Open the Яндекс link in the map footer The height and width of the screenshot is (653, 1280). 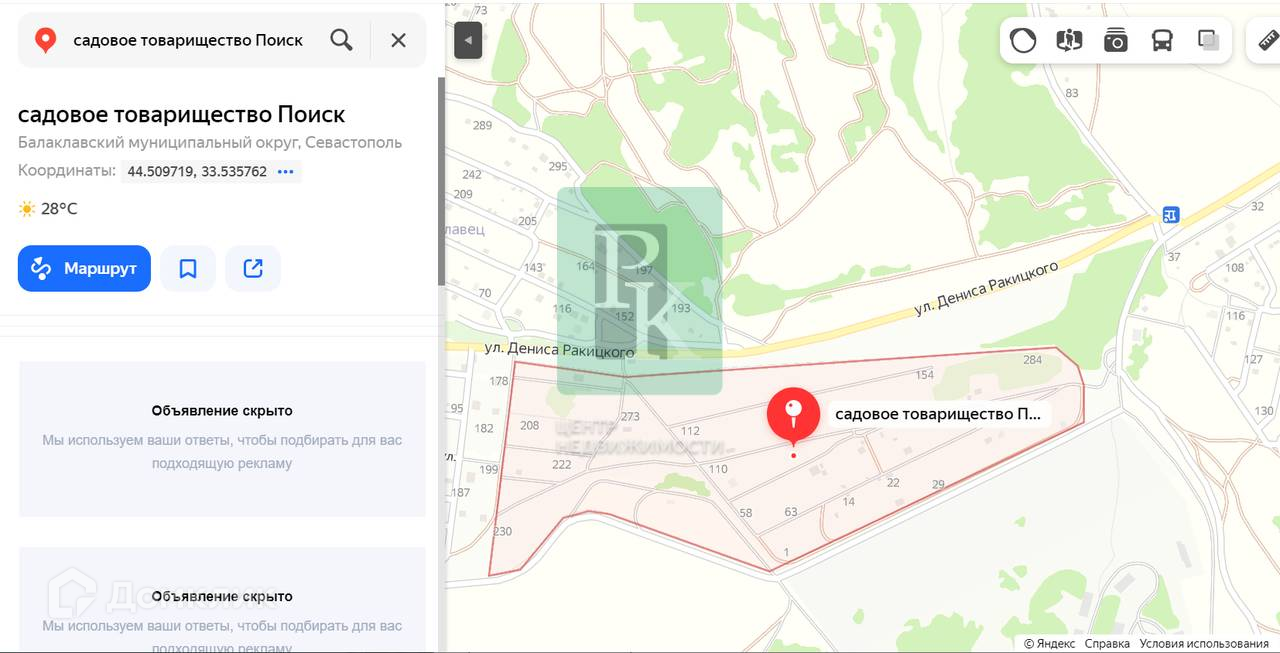pos(1049,643)
